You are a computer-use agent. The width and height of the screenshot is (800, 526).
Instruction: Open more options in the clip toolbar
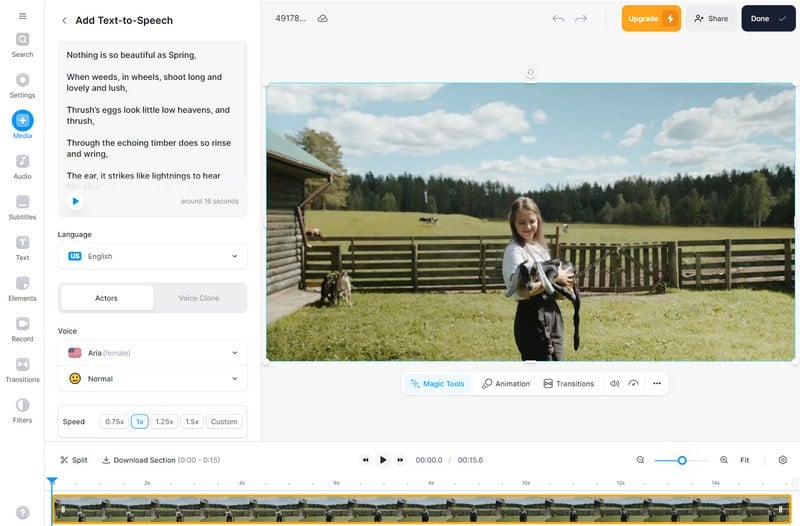pos(657,383)
